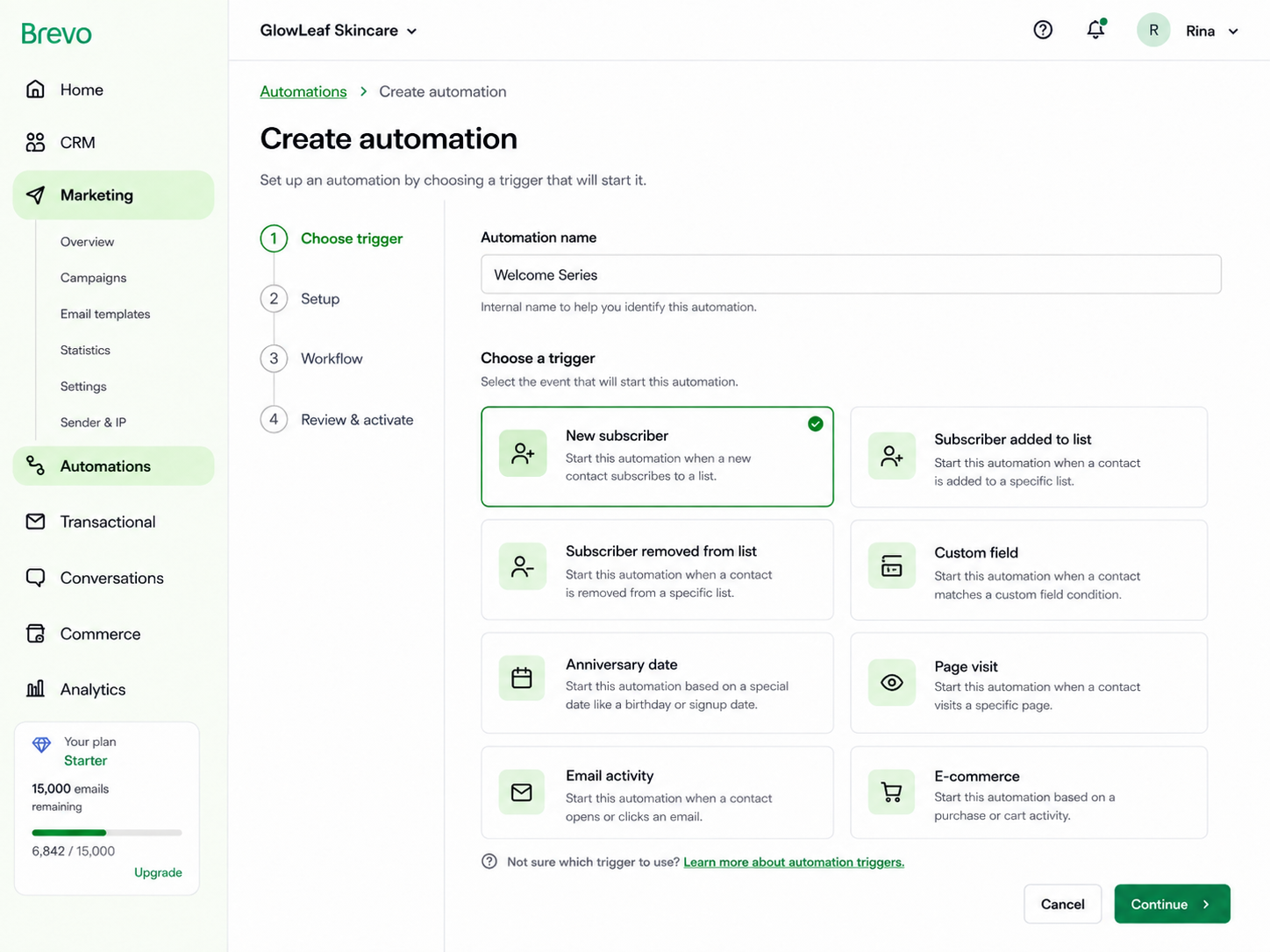The width and height of the screenshot is (1270, 952).
Task: Open Settings under Marketing
Action: point(83,387)
